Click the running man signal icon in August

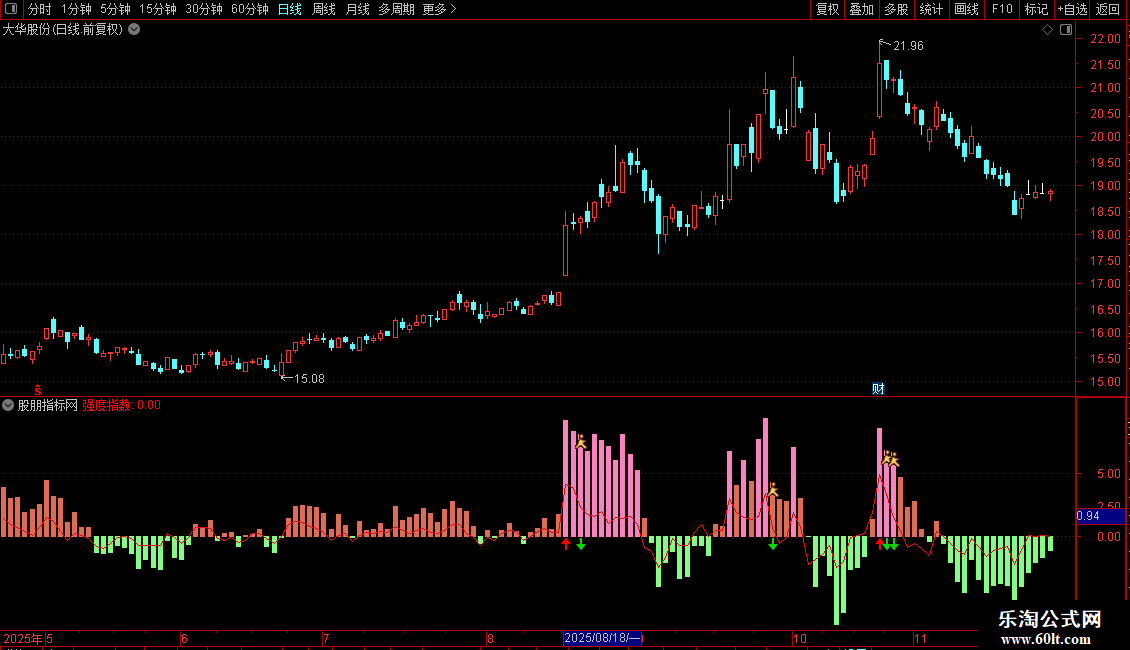(x=581, y=442)
